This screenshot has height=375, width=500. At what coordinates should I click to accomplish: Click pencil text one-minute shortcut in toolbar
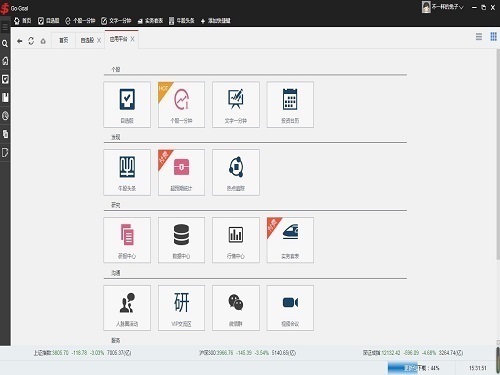tap(116, 21)
